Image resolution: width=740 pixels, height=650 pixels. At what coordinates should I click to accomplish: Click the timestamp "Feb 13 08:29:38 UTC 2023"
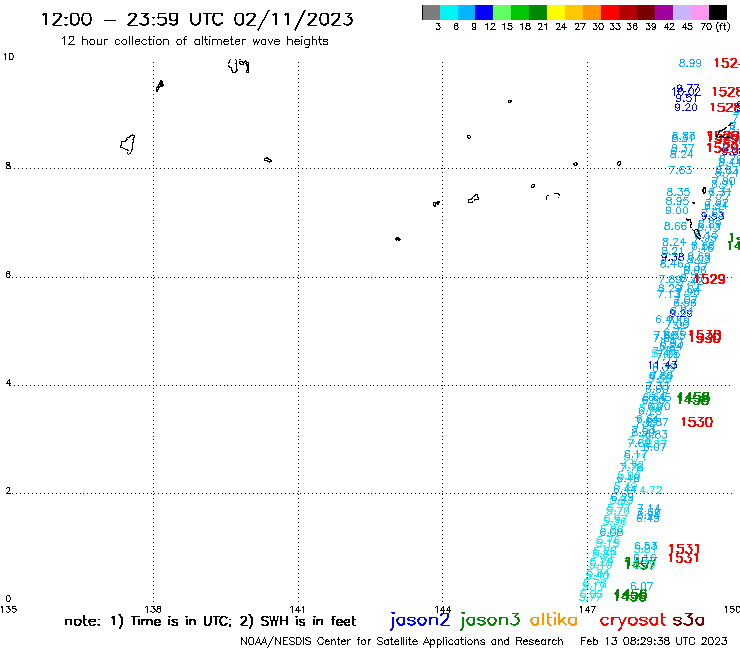654,641
